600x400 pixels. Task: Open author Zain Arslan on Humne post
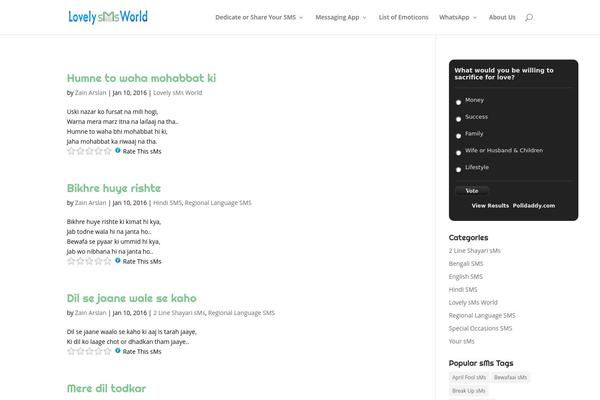(x=90, y=93)
